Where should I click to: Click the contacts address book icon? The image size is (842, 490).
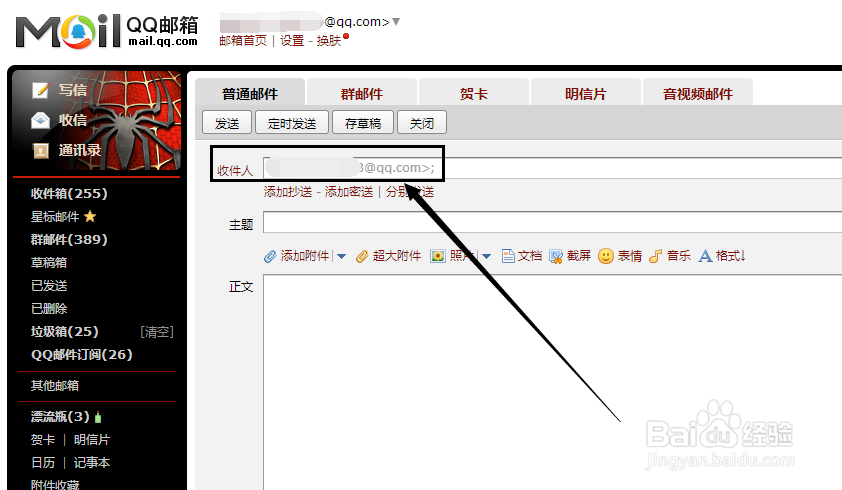41,151
